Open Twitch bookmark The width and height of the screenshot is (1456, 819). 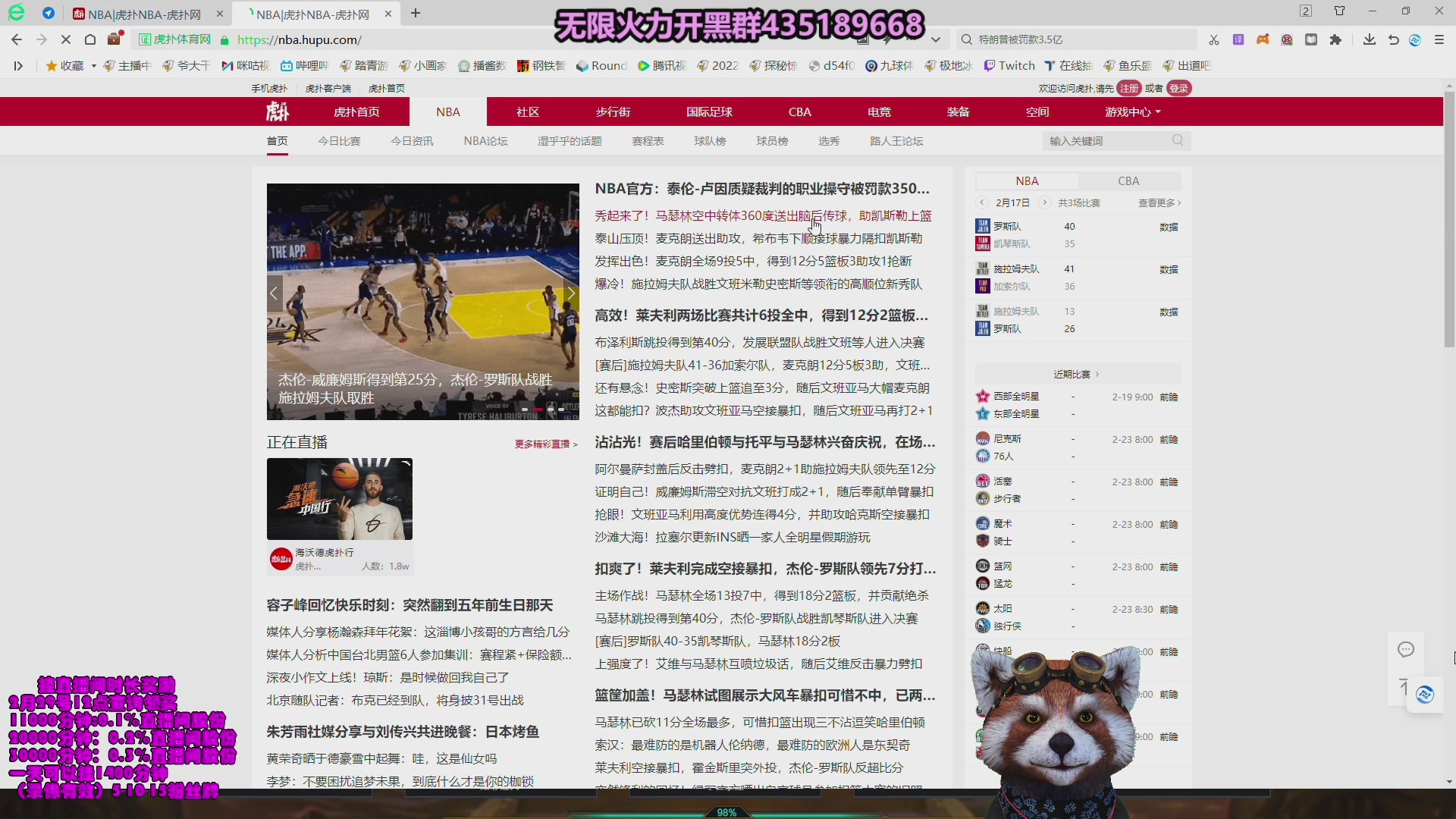click(1009, 66)
